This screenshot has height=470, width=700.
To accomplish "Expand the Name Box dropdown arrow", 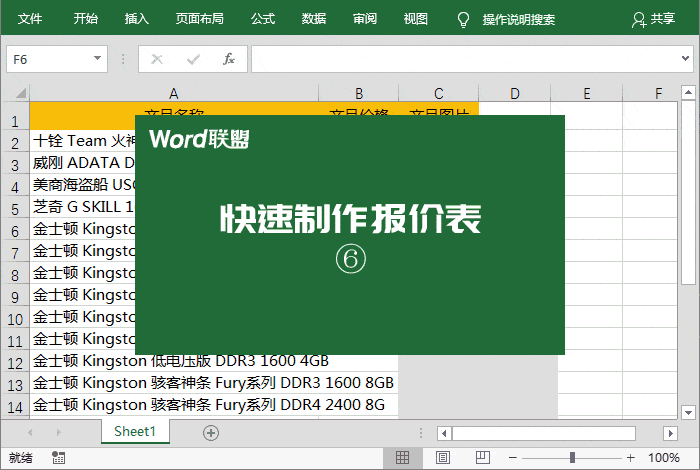I will (x=97, y=58).
